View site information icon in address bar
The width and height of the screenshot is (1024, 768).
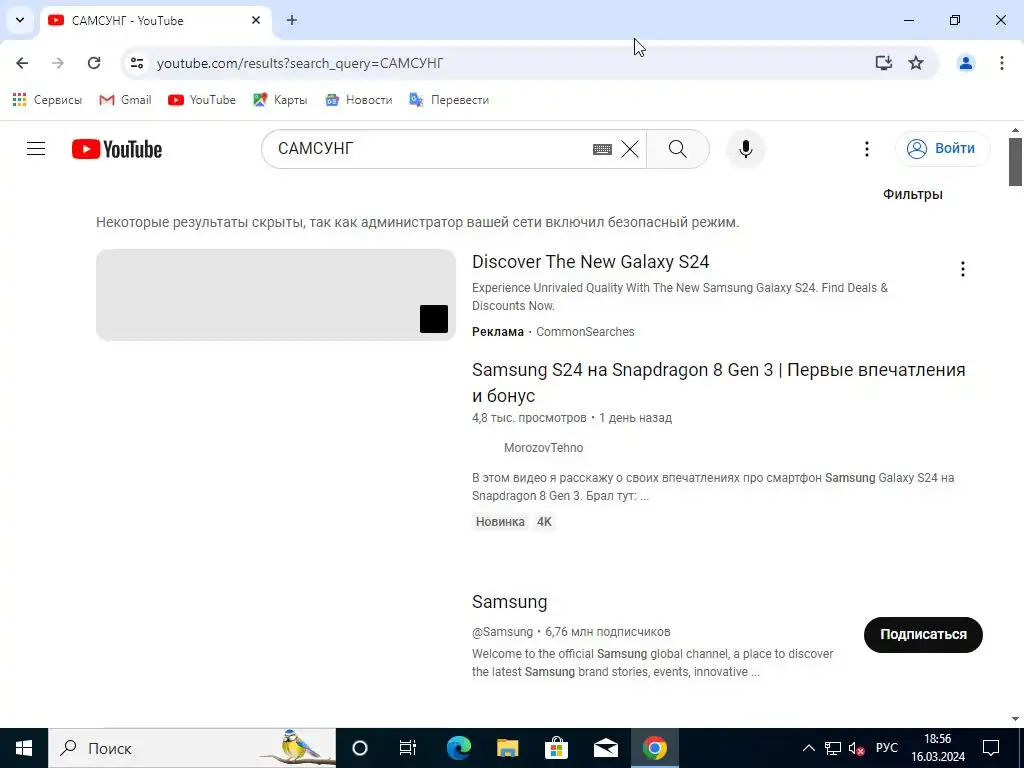click(x=136, y=63)
